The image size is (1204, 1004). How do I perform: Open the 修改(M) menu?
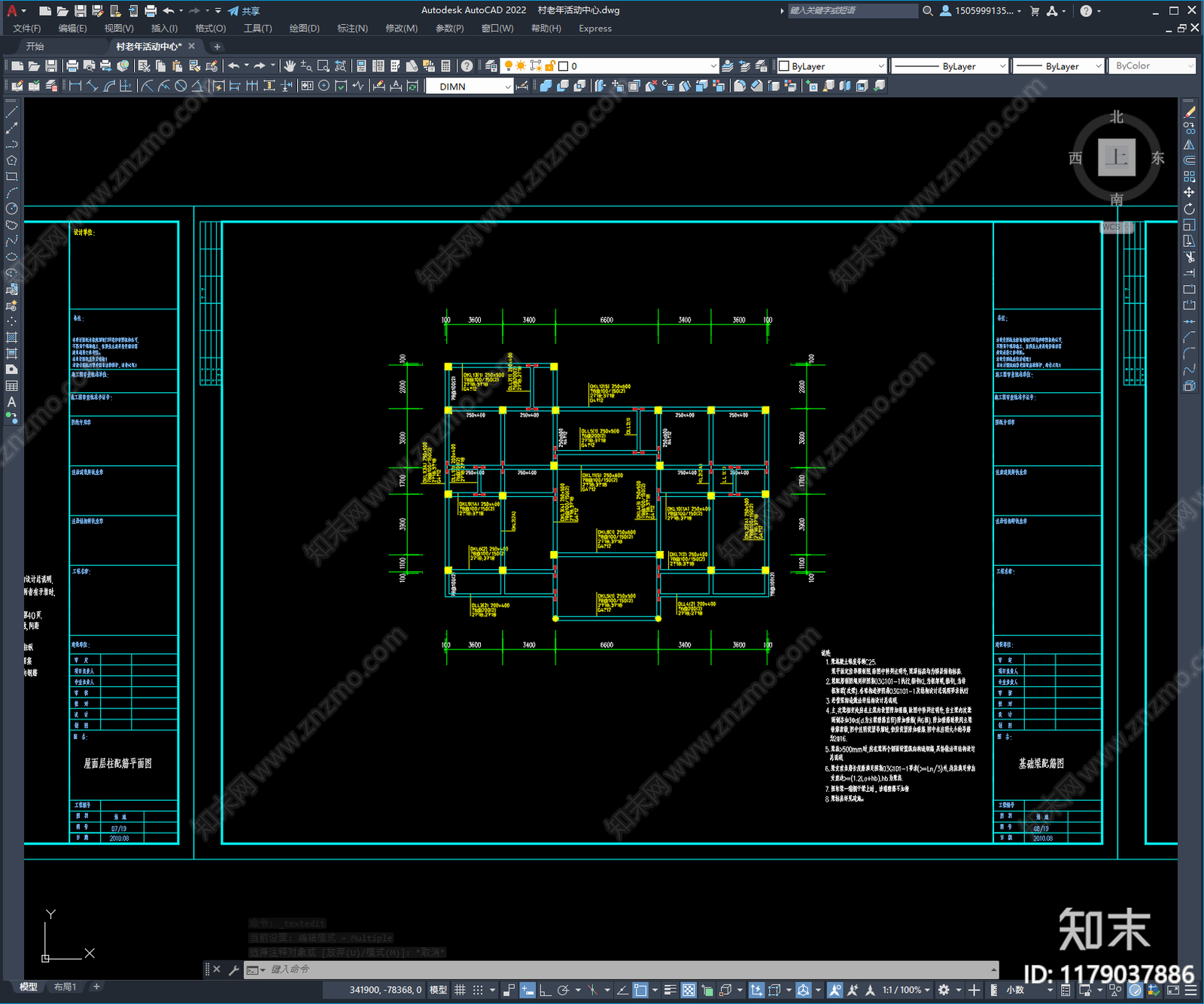coord(401,29)
